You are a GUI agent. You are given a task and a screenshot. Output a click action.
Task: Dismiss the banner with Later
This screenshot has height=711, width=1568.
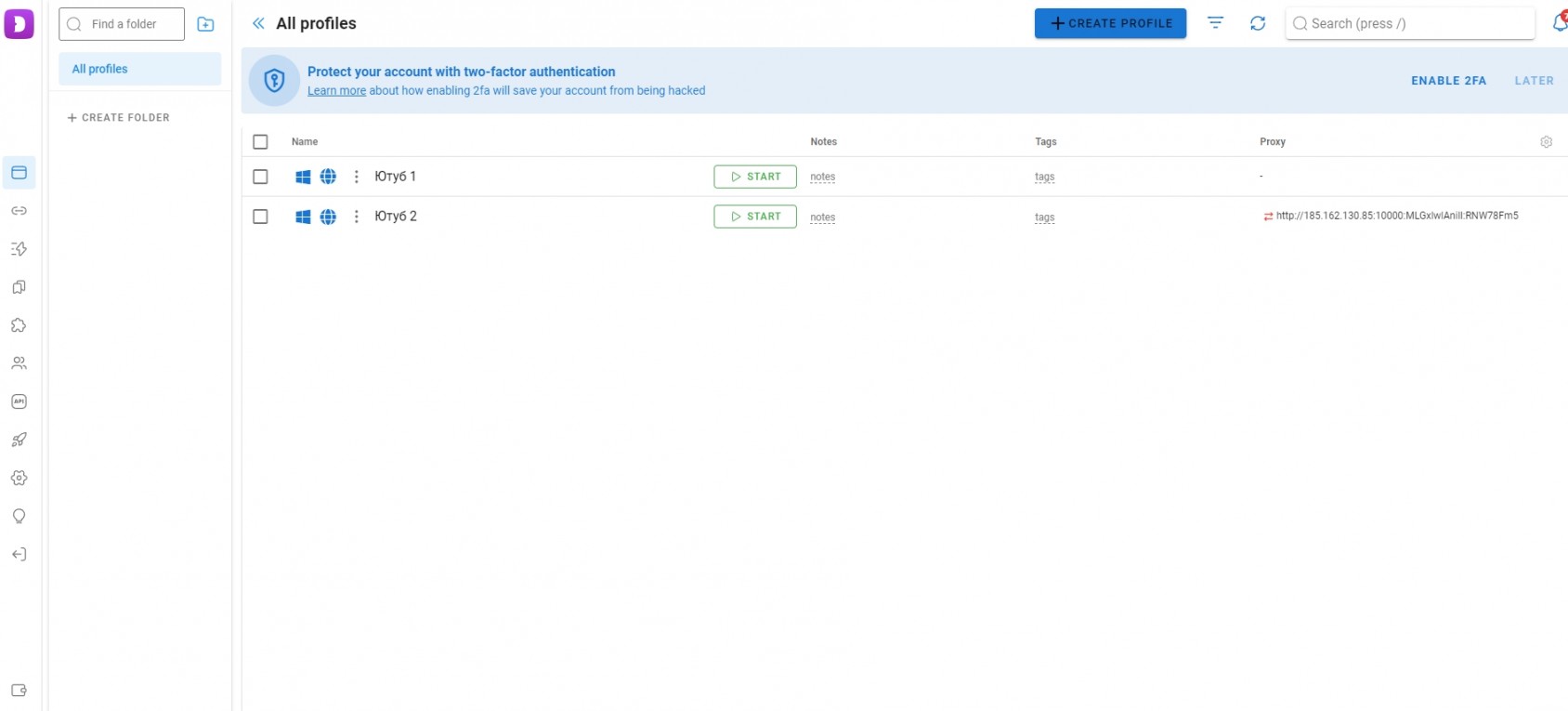pyautogui.click(x=1534, y=81)
